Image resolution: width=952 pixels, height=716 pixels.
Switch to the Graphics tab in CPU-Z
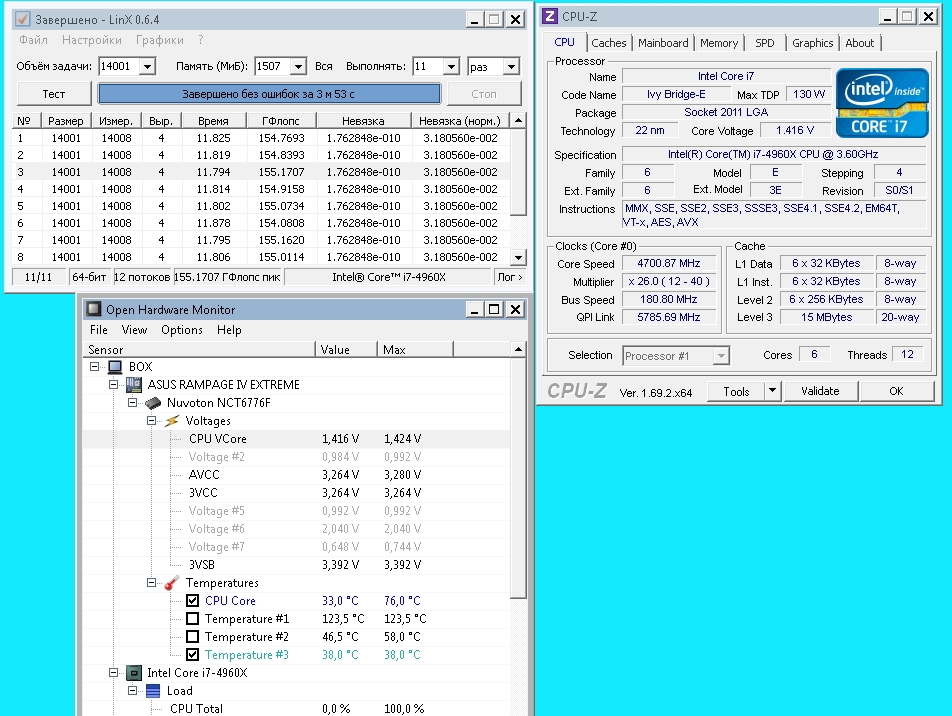pyautogui.click(x=812, y=43)
